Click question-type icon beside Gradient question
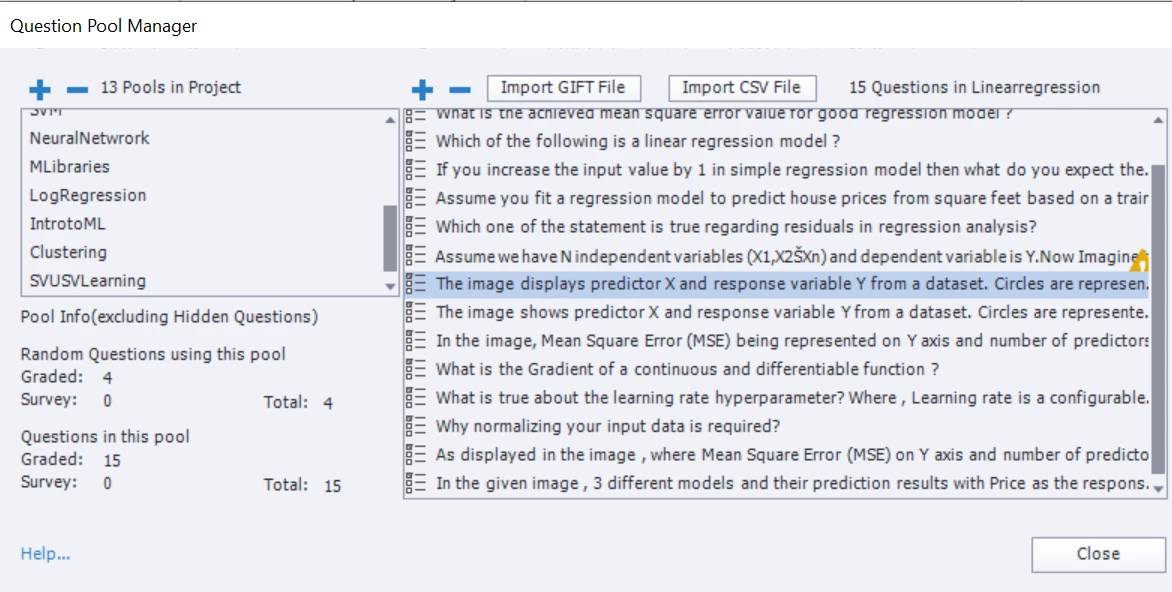This screenshot has width=1172, height=592. (x=415, y=368)
